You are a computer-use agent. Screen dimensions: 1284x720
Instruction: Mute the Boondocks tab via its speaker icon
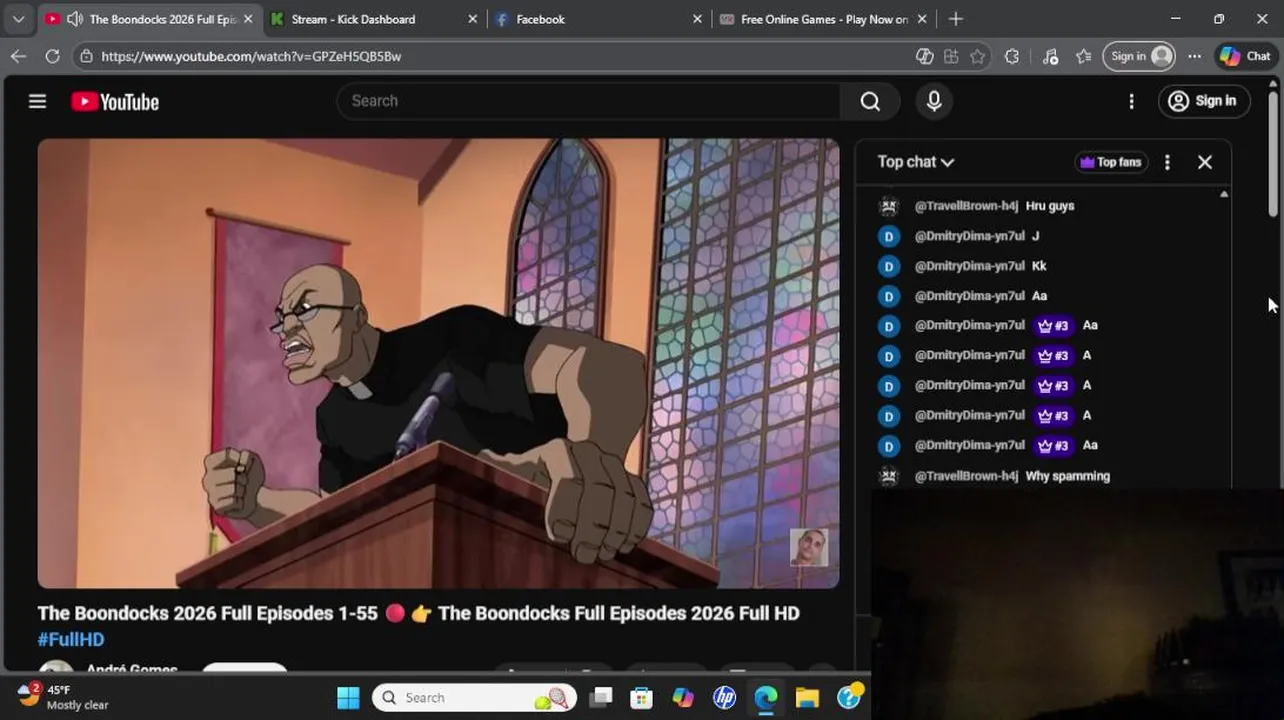pos(74,19)
